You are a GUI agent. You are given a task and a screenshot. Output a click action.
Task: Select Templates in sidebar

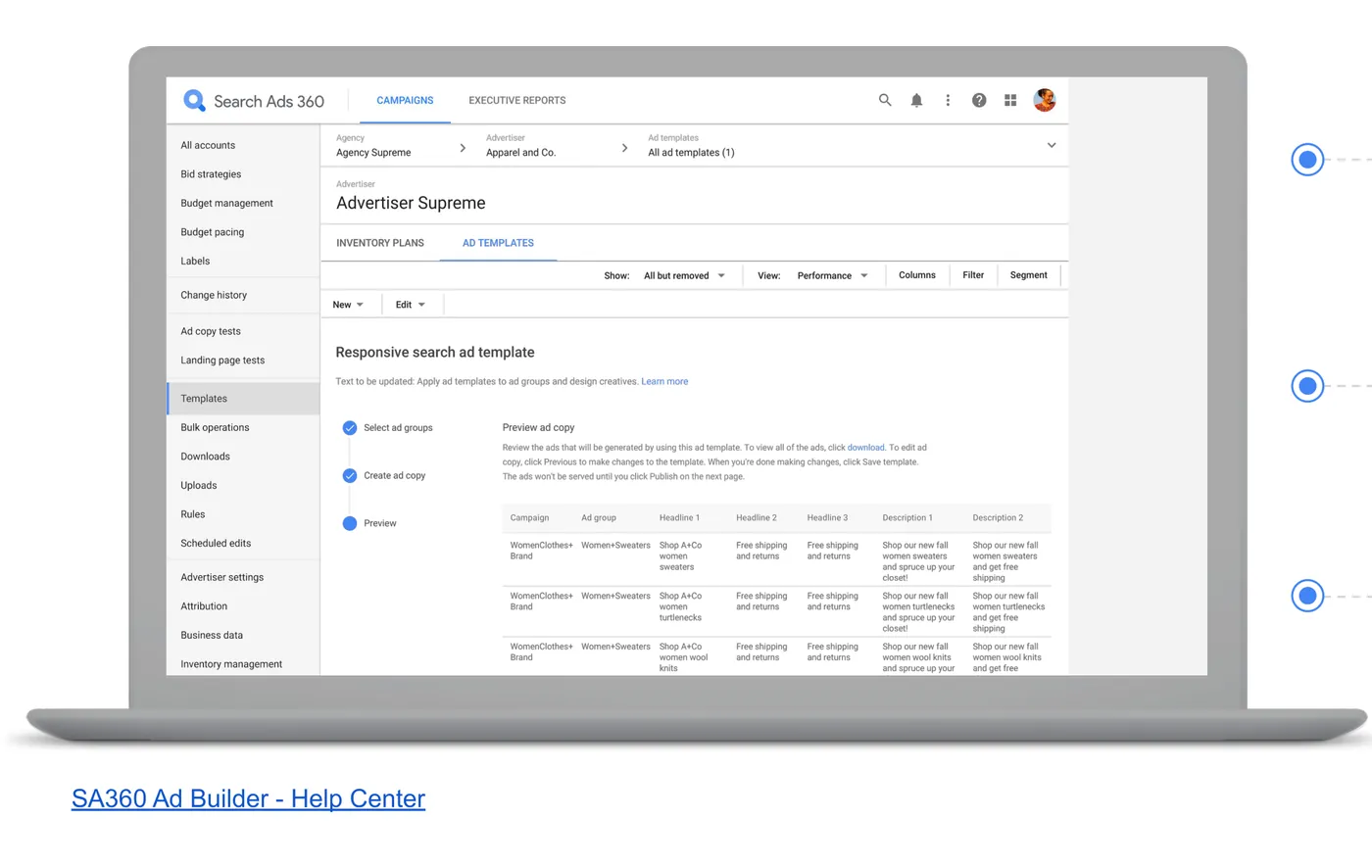coord(243,399)
